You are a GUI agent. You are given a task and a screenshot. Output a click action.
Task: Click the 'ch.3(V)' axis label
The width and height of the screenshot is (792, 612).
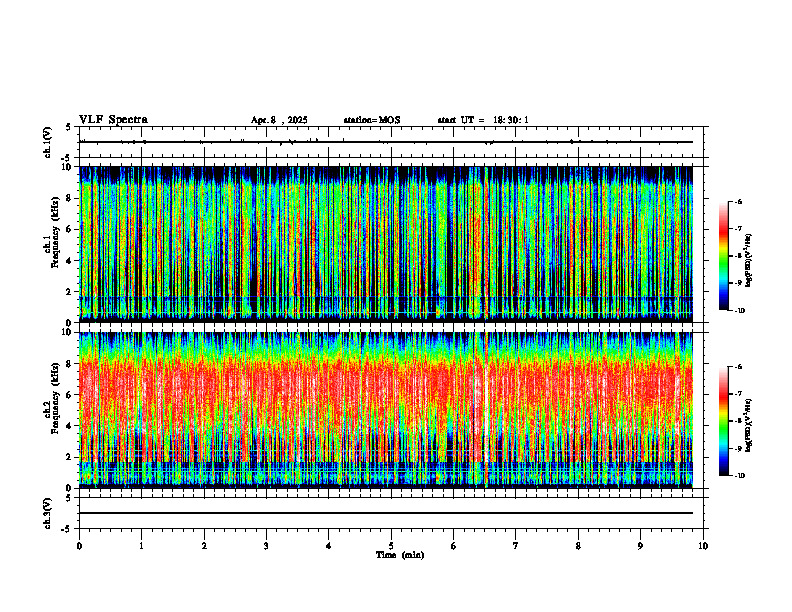(48, 513)
